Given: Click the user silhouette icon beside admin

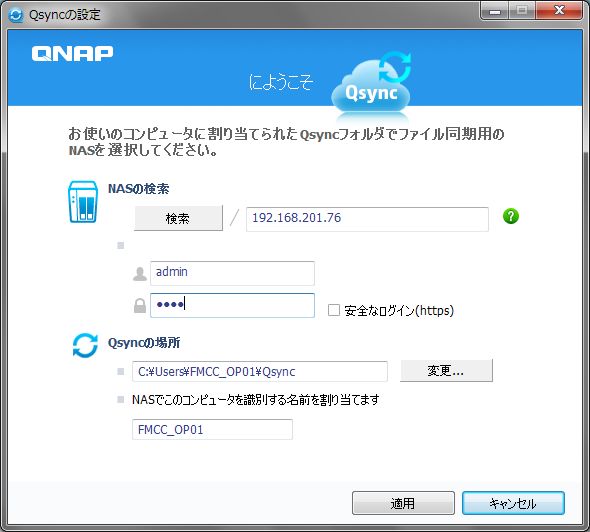Looking at the screenshot, I should tap(140, 274).
